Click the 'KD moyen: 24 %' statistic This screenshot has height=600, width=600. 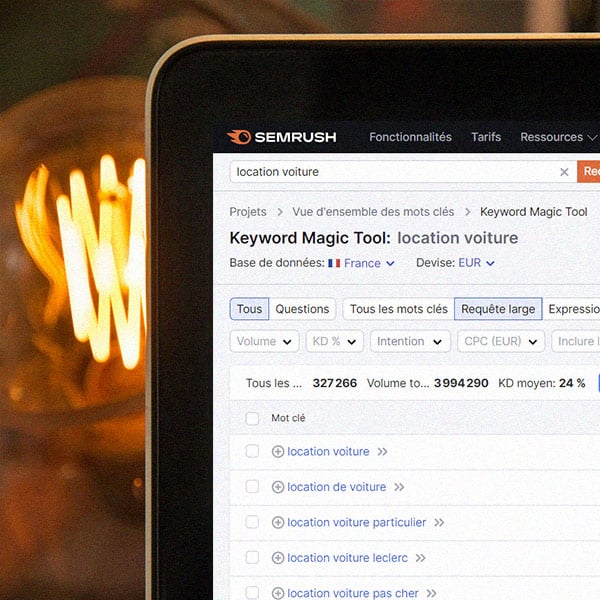[542, 383]
